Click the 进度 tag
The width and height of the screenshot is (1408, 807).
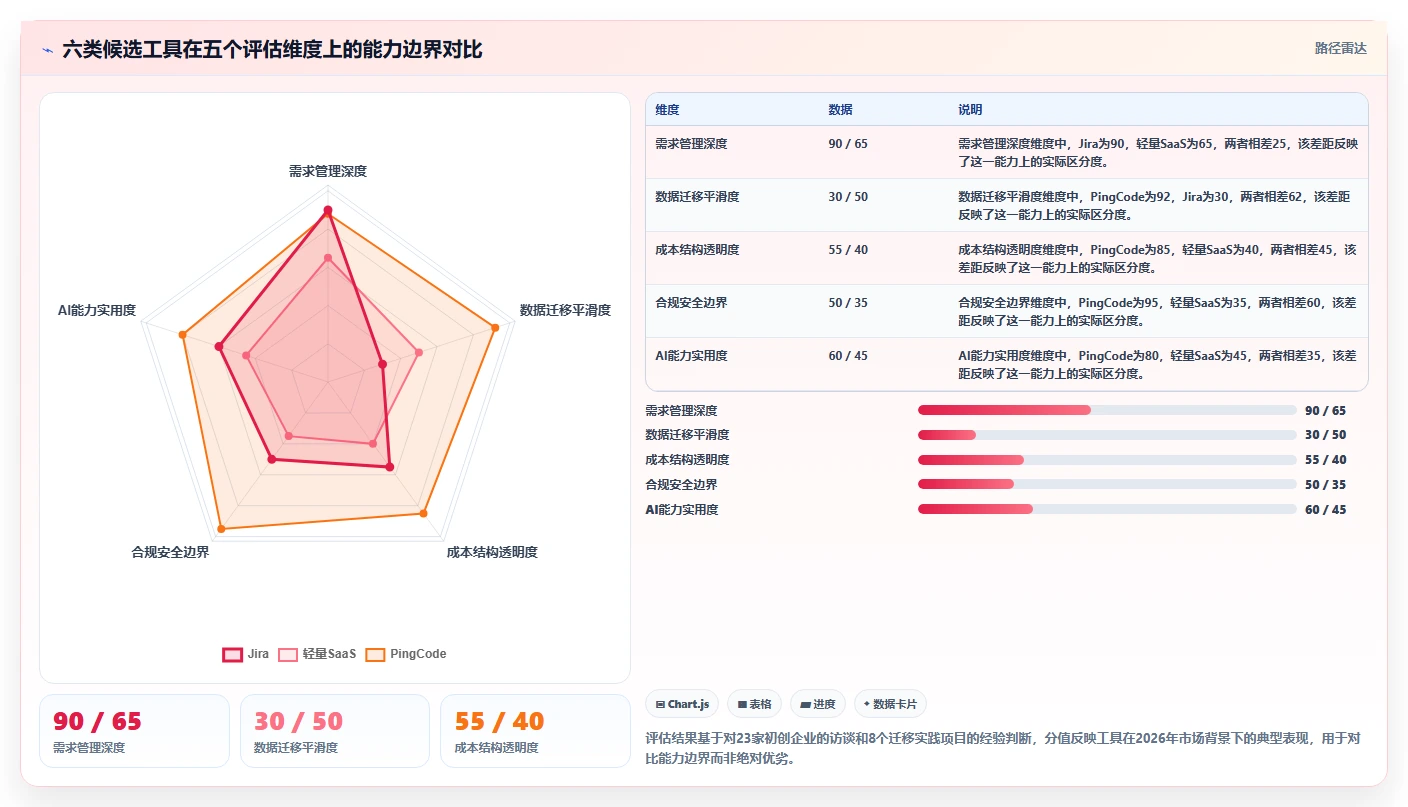click(x=818, y=704)
